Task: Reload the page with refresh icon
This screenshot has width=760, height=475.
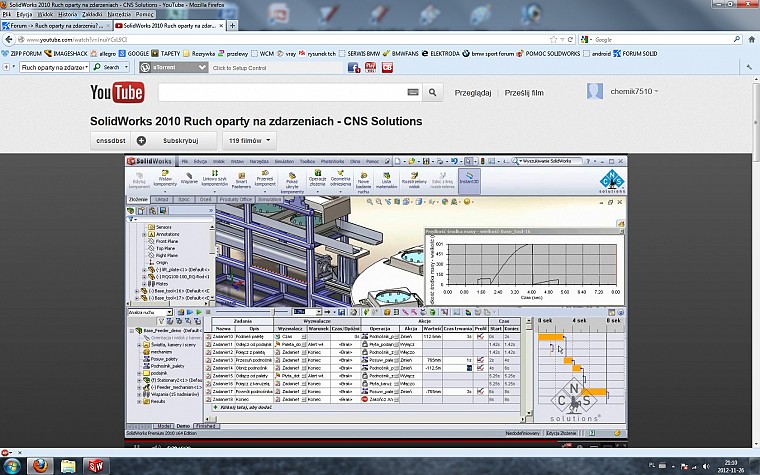Action: pyautogui.click(x=570, y=39)
